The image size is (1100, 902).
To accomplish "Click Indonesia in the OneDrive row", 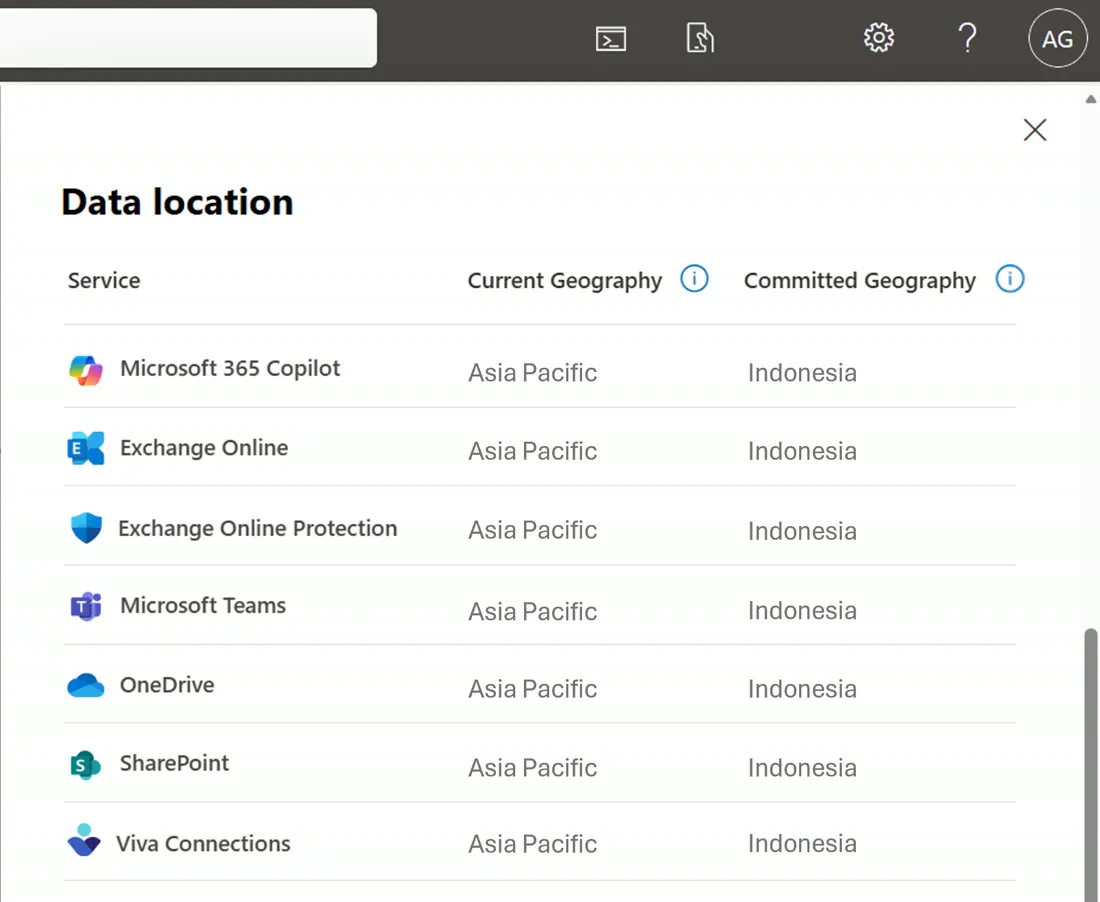I will point(802,689).
